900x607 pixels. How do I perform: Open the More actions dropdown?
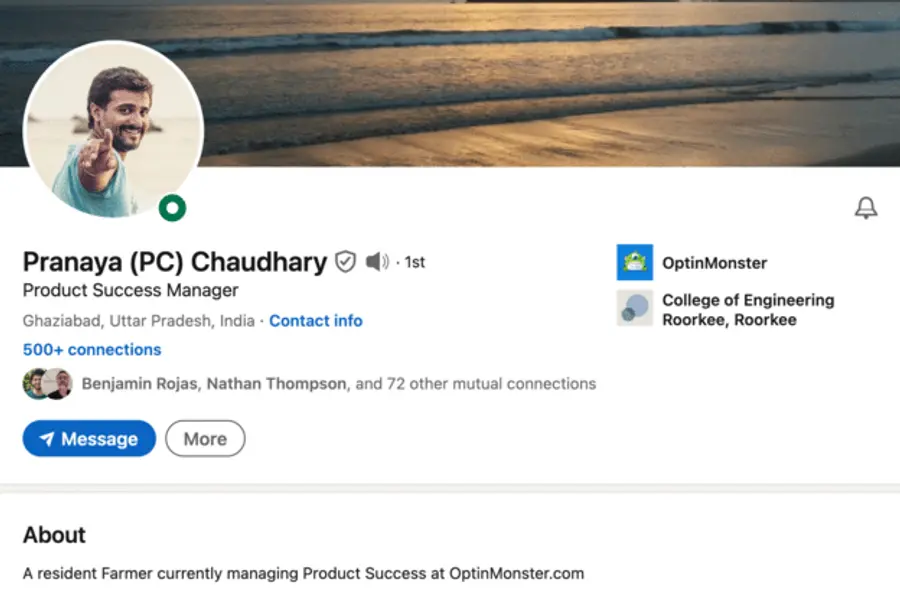[x=204, y=438]
